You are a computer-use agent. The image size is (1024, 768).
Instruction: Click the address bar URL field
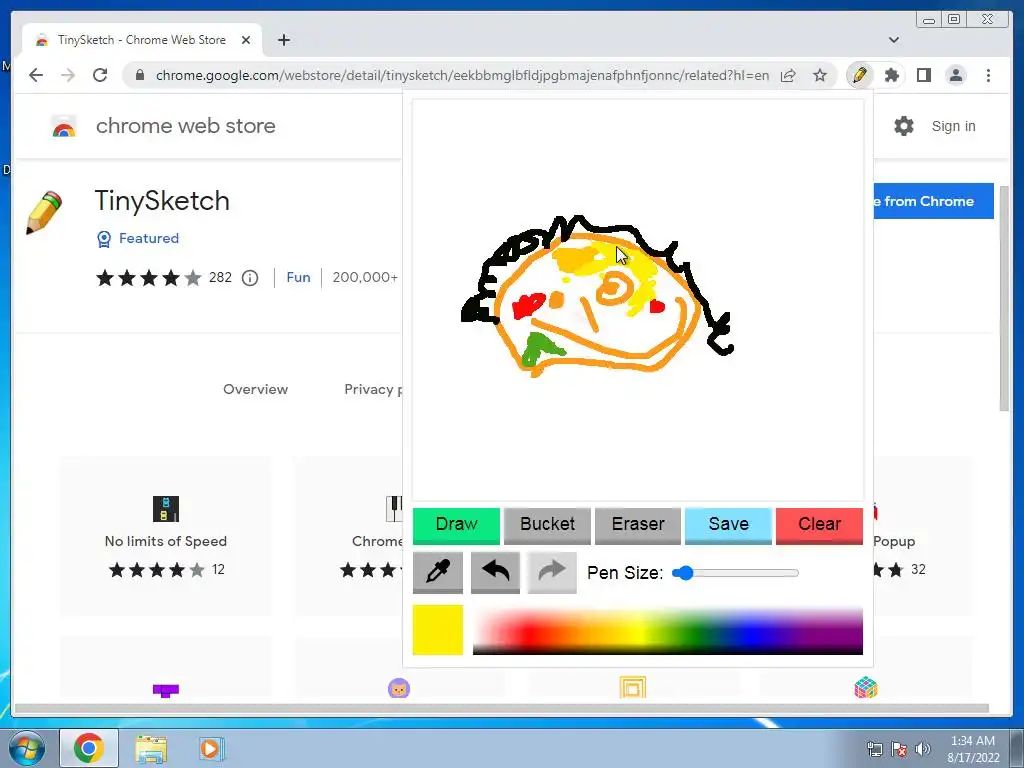coord(462,75)
